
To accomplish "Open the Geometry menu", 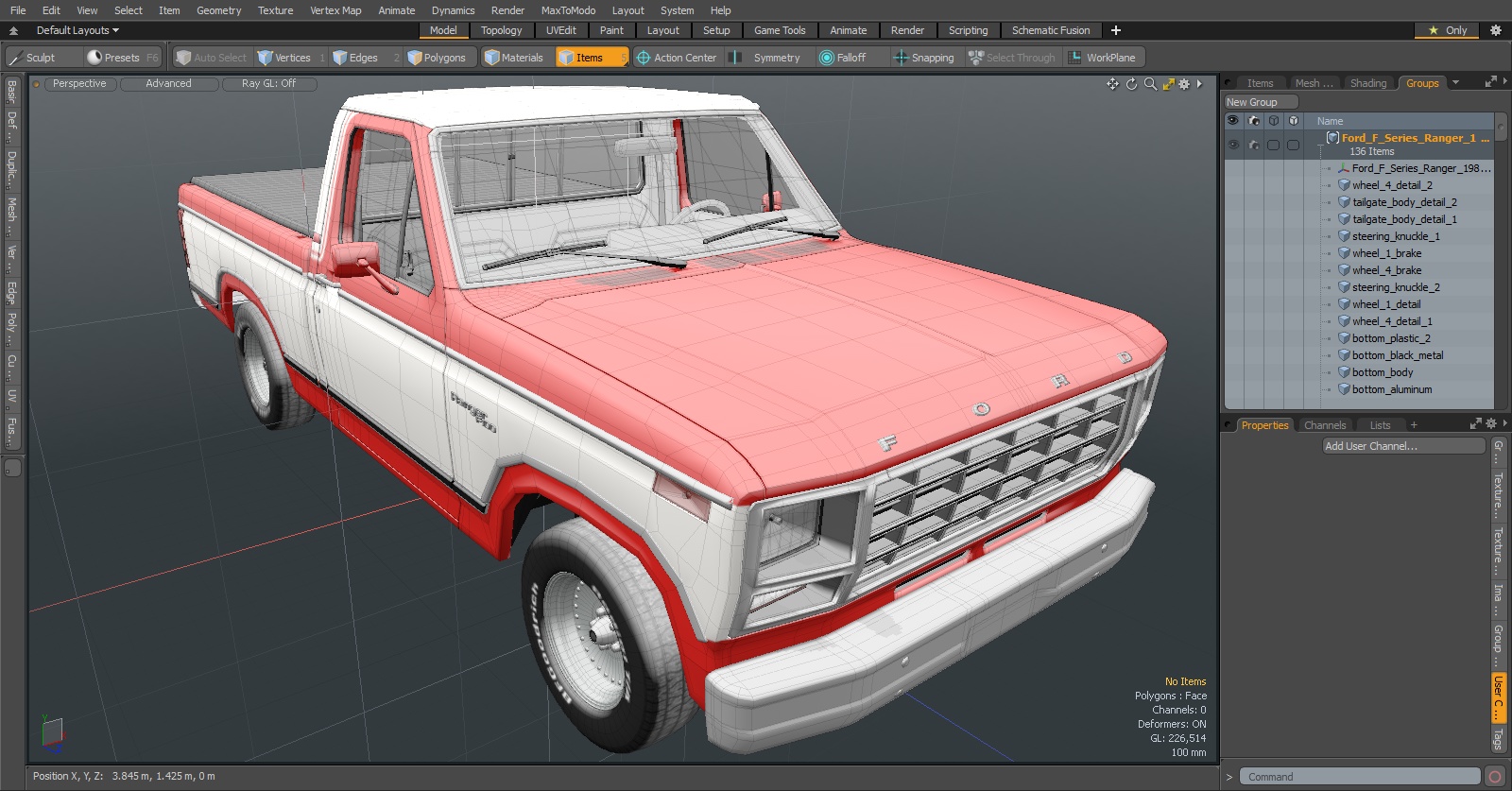I will pos(218,10).
